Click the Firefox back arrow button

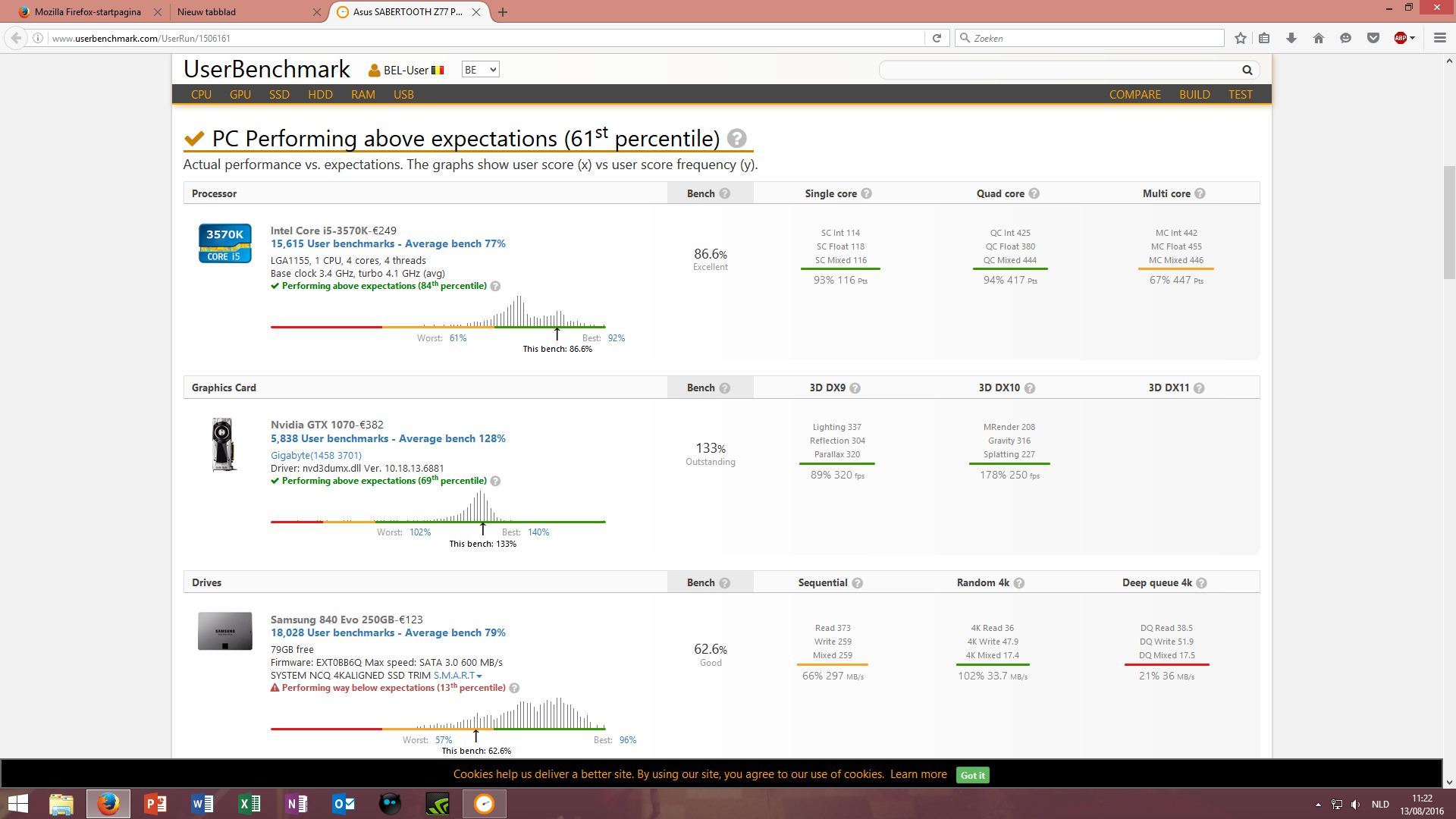point(16,38)
